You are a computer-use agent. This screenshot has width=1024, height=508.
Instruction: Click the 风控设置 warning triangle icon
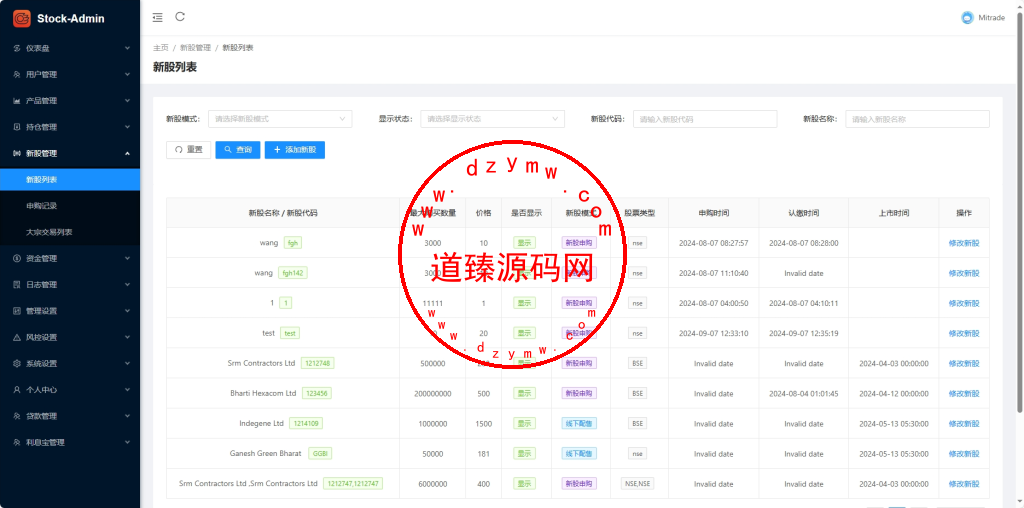17,338
